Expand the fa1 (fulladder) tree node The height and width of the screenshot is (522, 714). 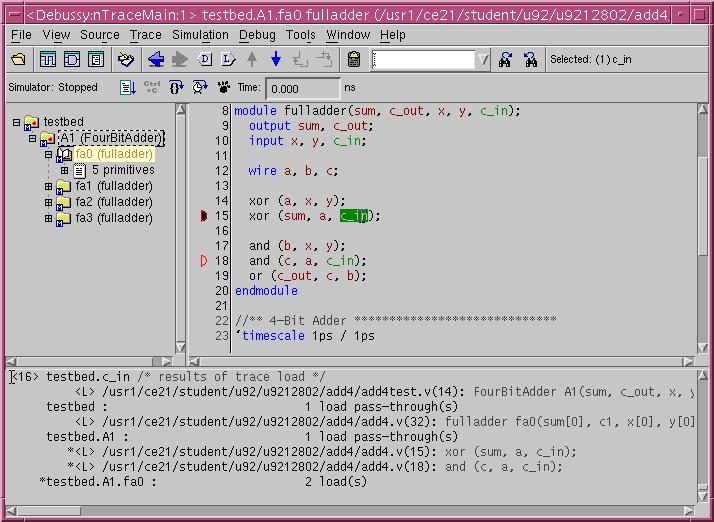pyautogui.click(x=48, y=186)
